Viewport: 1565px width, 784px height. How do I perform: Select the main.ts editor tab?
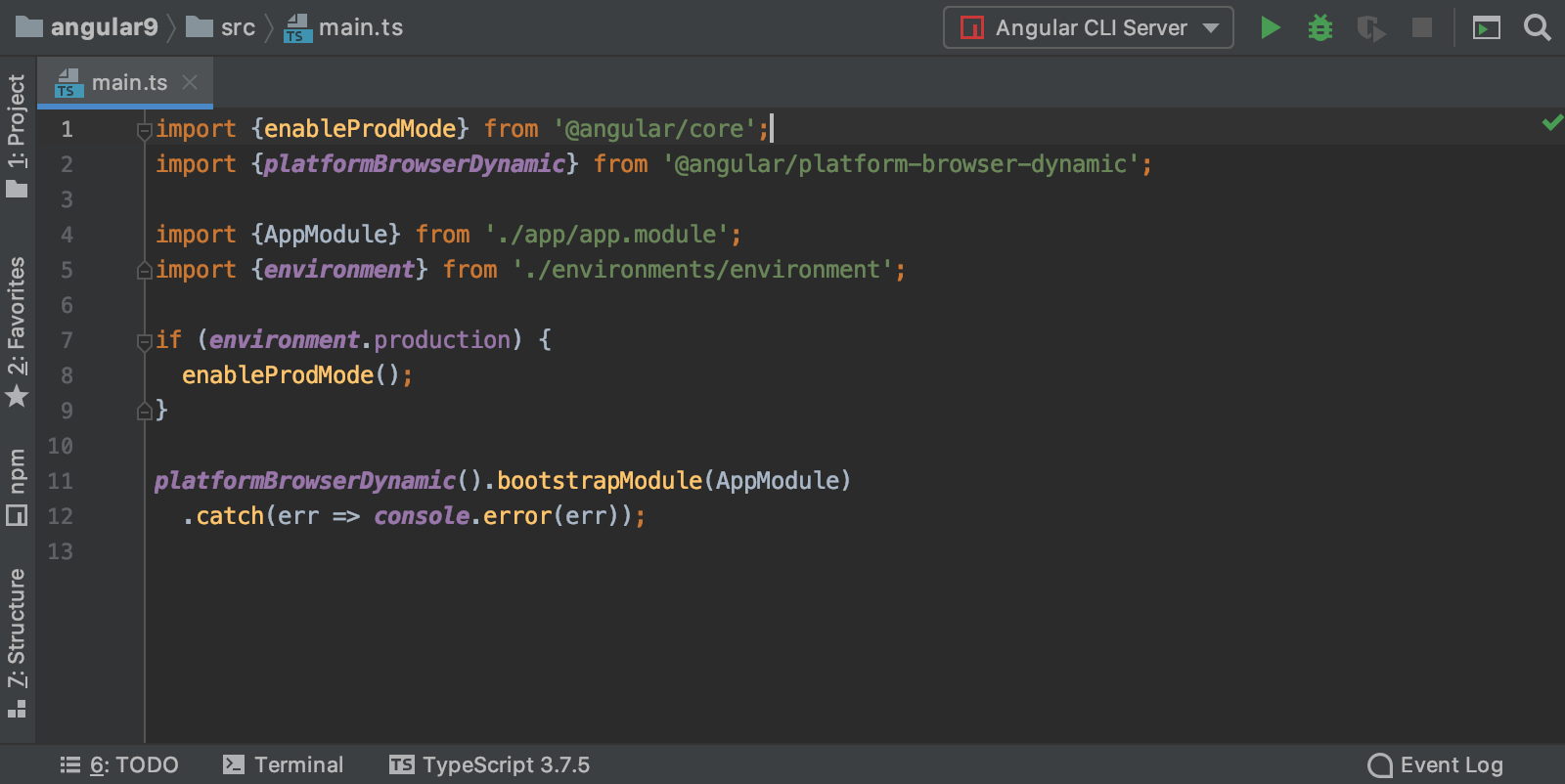128,83
